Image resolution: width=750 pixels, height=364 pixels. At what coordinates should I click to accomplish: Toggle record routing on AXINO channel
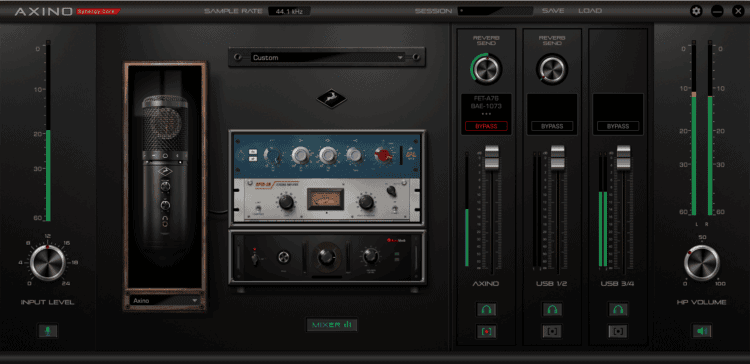click(x=486, y=331)
